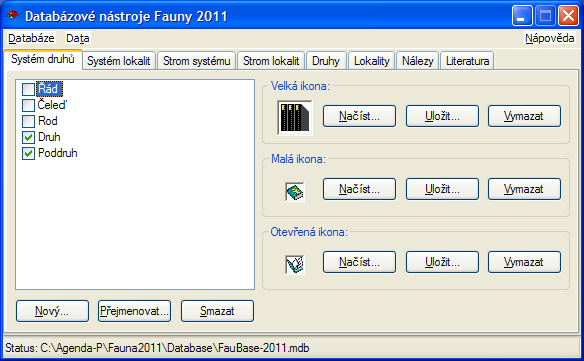584x361 pixels.
Task: Click the status bar database path
Action: coord(175,348)
